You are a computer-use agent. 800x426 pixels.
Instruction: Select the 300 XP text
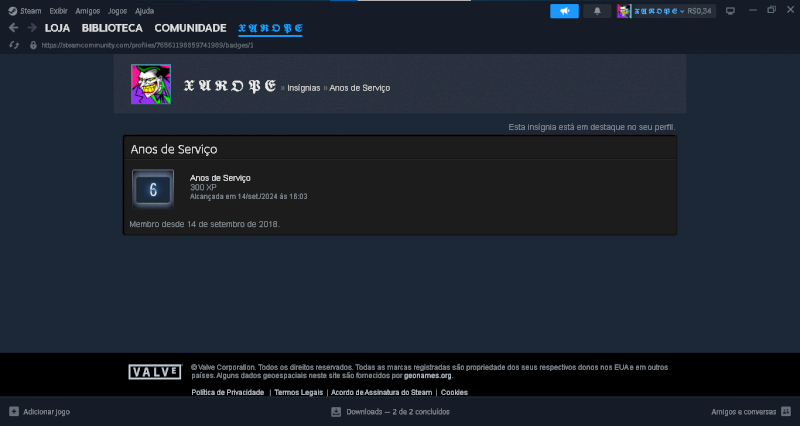coord(203,187)
